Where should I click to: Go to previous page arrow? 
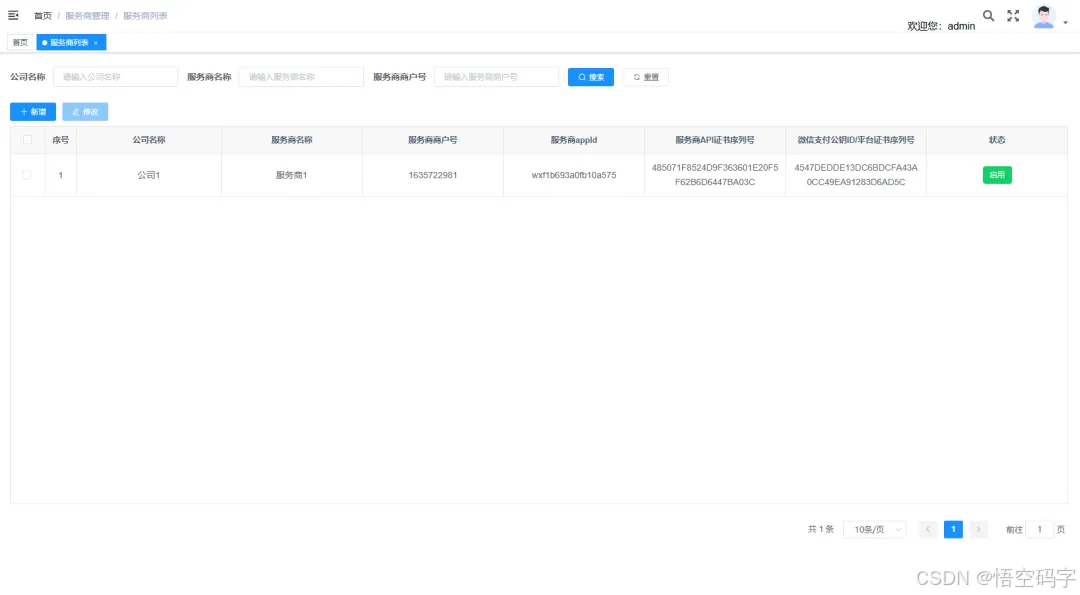click(928, 530)
